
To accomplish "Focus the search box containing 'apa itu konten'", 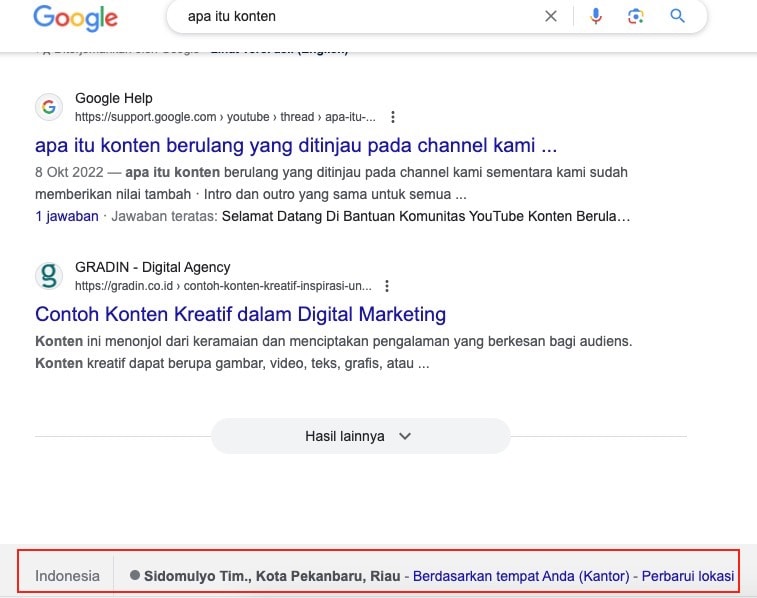I will coord(350,16).
